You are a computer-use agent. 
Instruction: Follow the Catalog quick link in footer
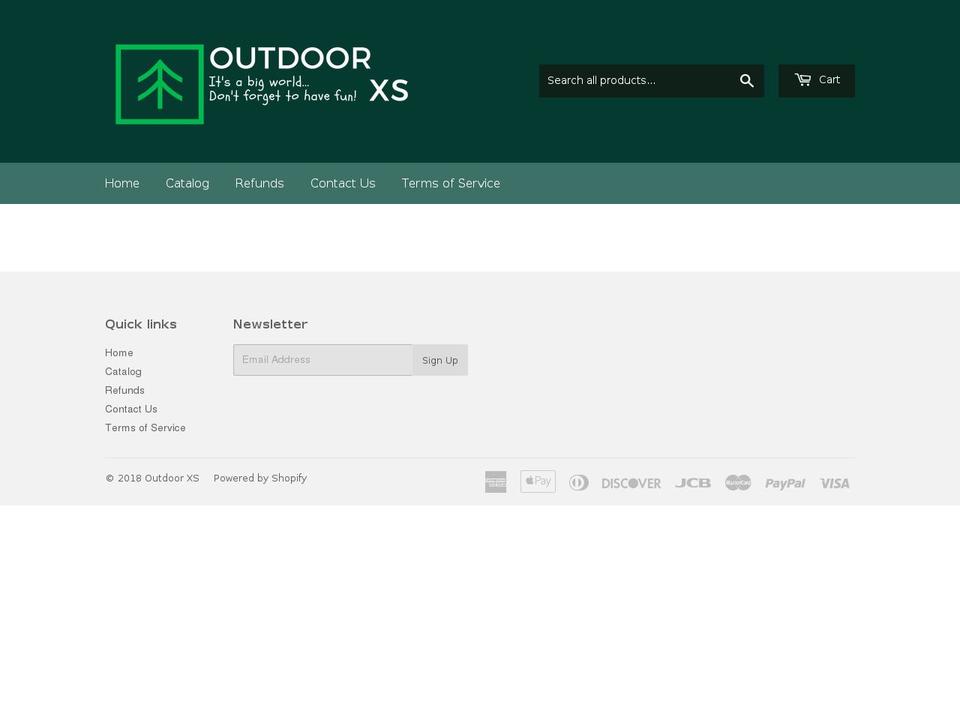[123, 372]
